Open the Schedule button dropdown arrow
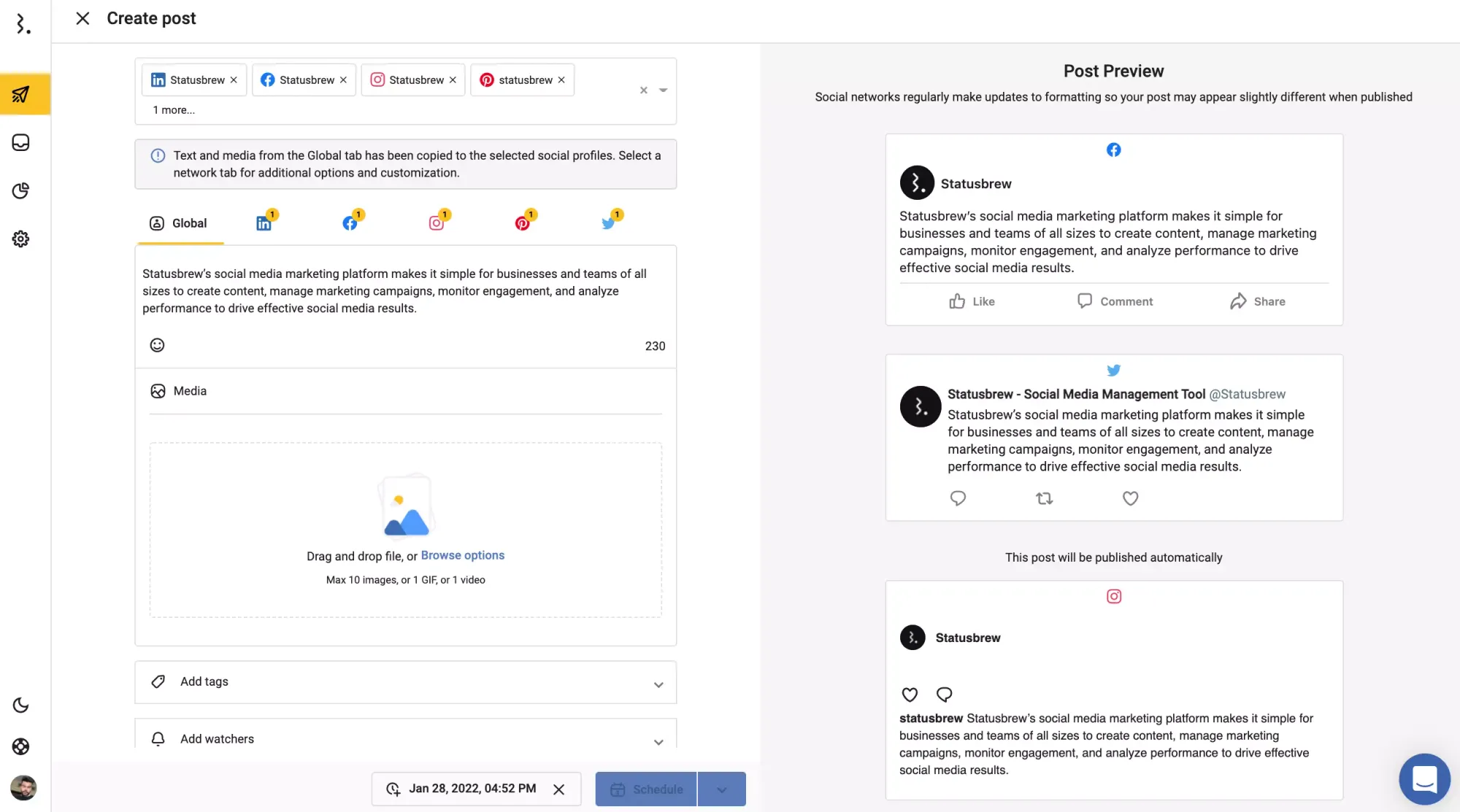Image resolution: width=1460 pixels, height=812 pixels. [722, 789]
